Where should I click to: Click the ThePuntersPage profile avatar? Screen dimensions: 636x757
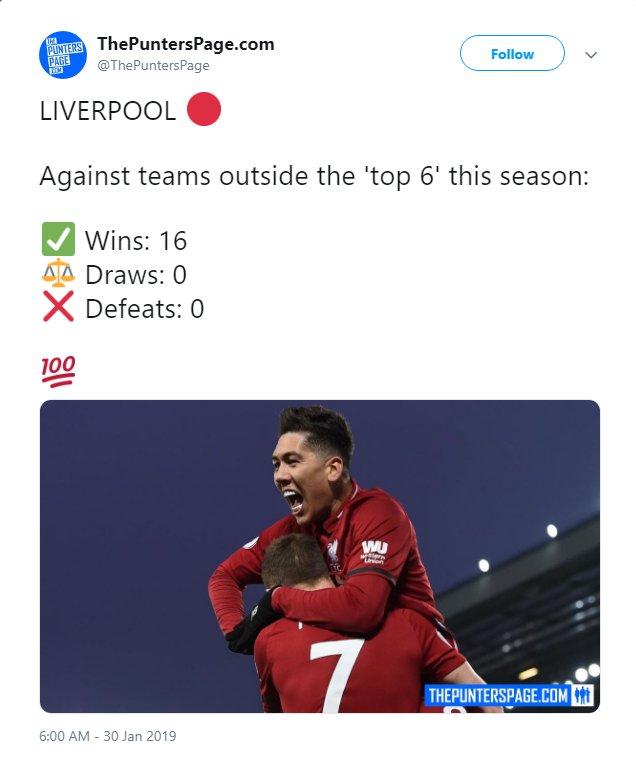tap(63, 55)
